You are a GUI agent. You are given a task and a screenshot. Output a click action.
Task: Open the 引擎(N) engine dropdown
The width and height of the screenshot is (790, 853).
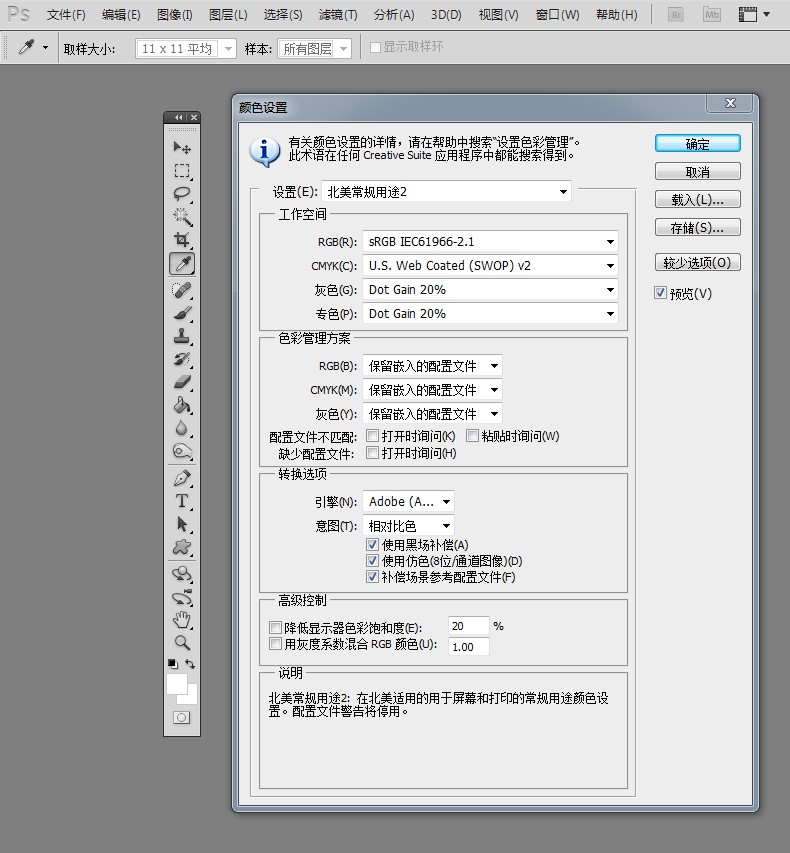(x=409, y=502)
